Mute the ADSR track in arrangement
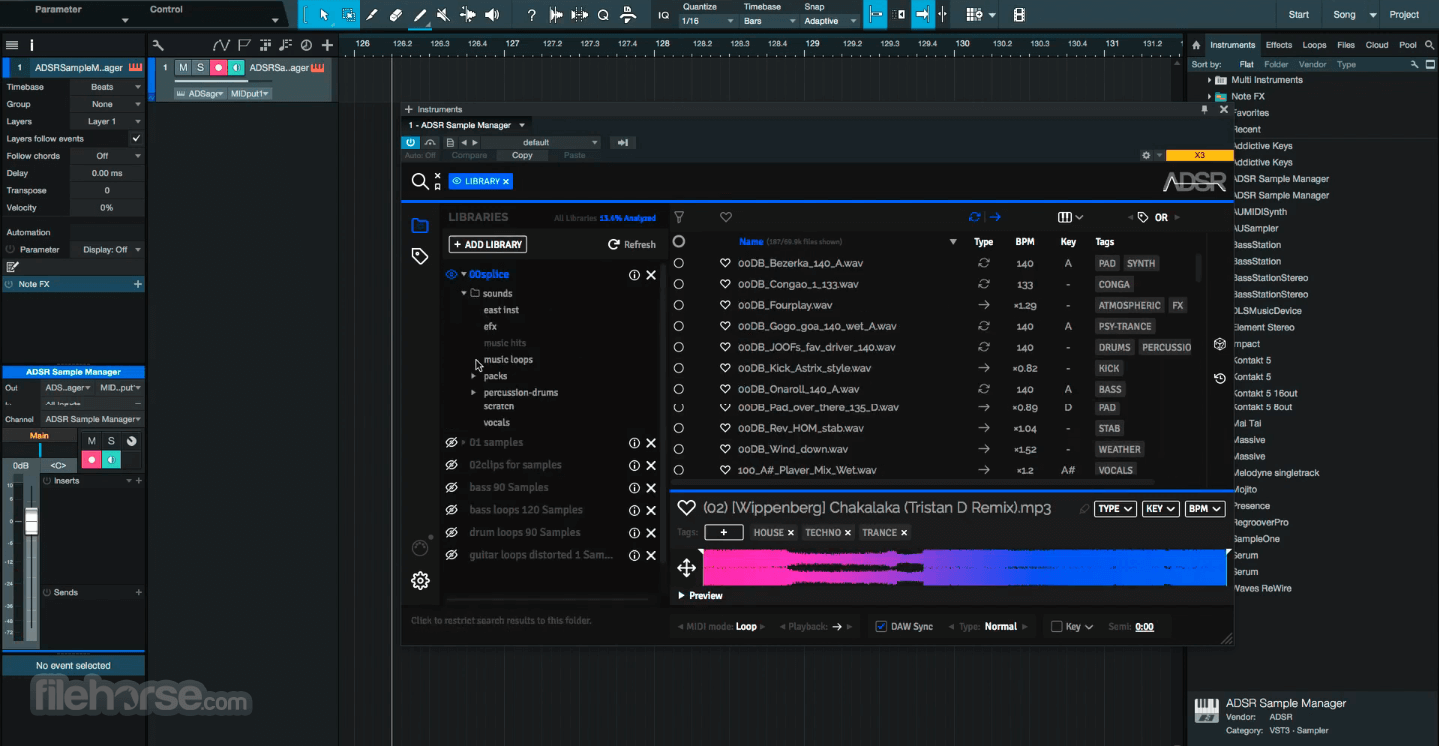The image size is (1439, 746). 183,68
